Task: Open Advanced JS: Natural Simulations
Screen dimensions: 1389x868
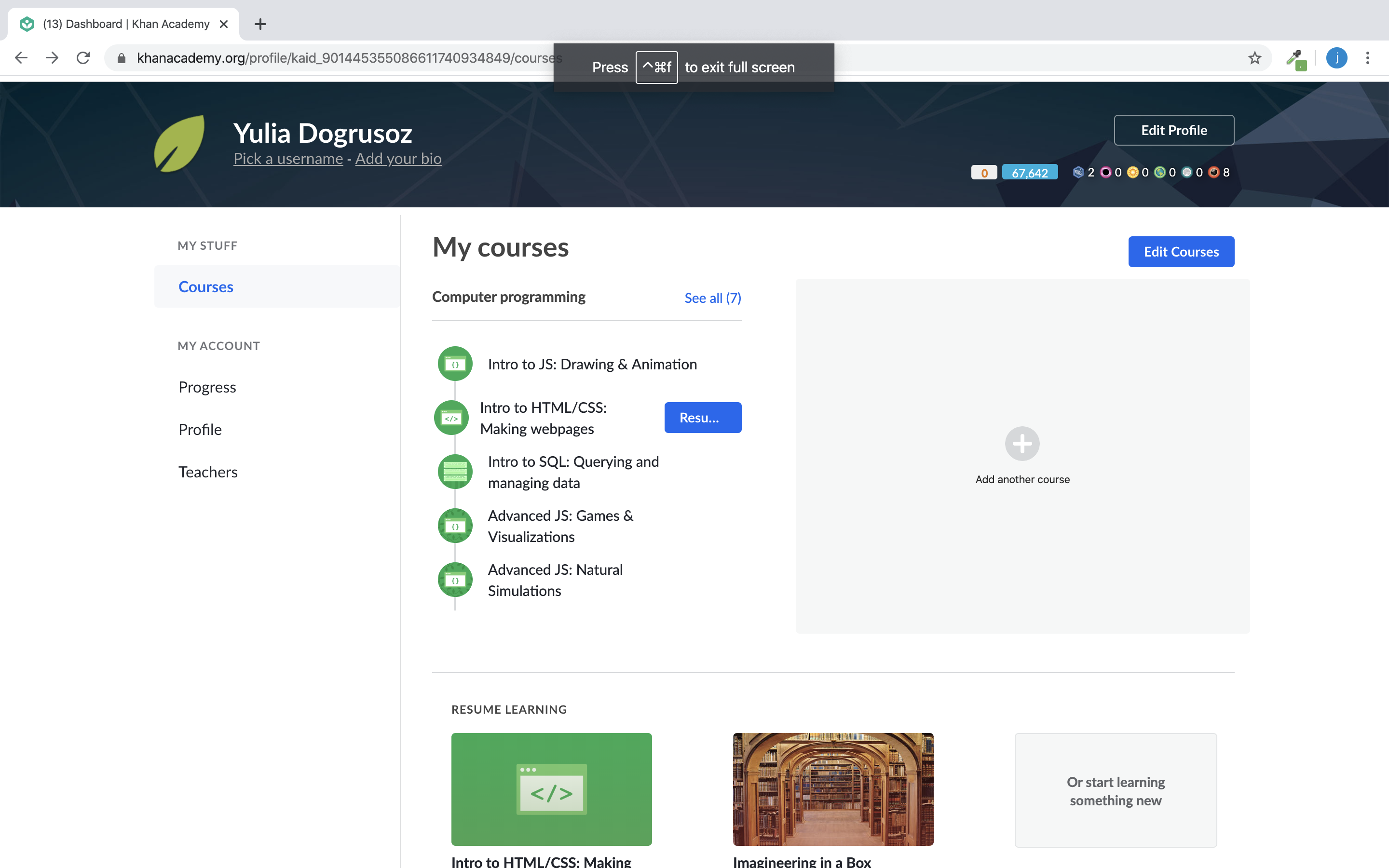Action: pos(555,580)
